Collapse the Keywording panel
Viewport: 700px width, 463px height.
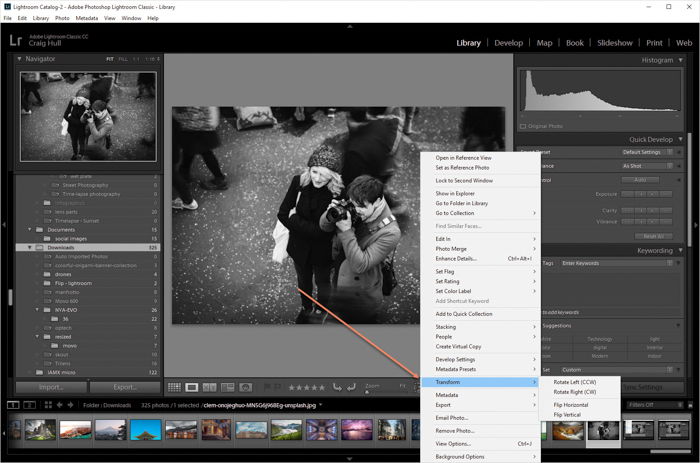click(x=680, y=250)
